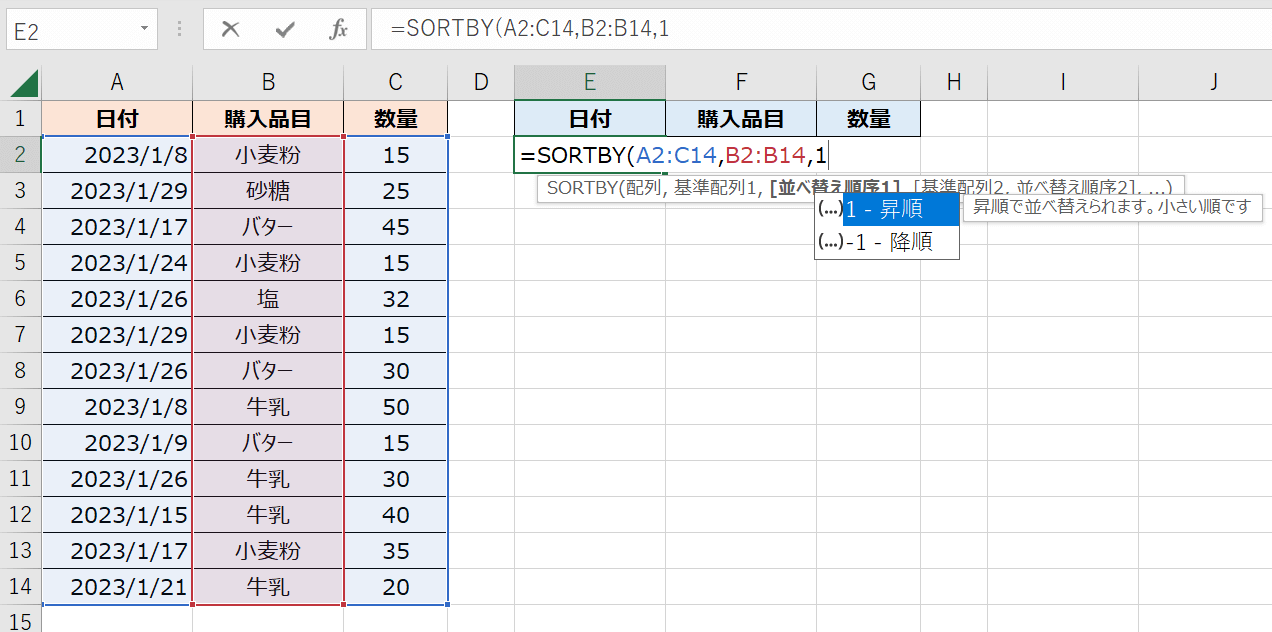
Task: Click the Cancel (X) formula bar icon
Action: (231, 30)
